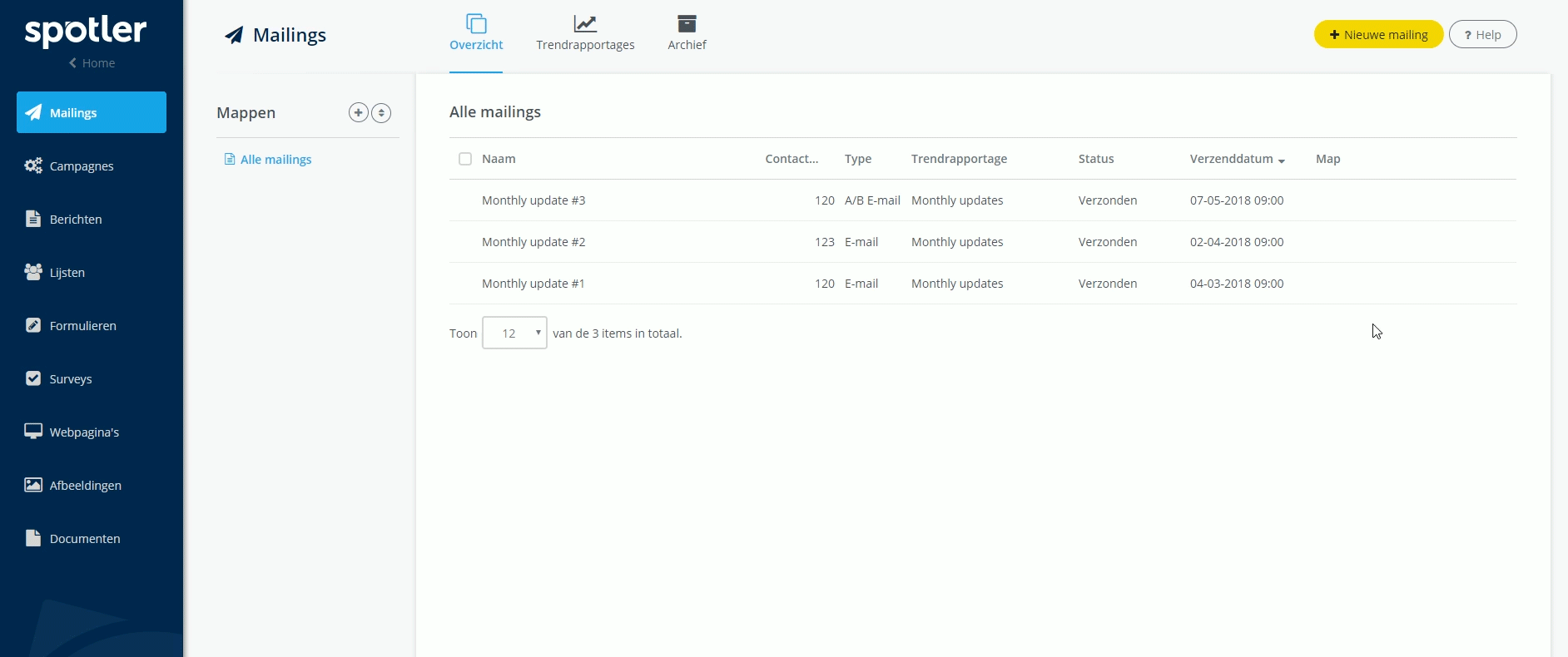Open the Help button
This screenshot has width=1568, height=657.
1482,34
